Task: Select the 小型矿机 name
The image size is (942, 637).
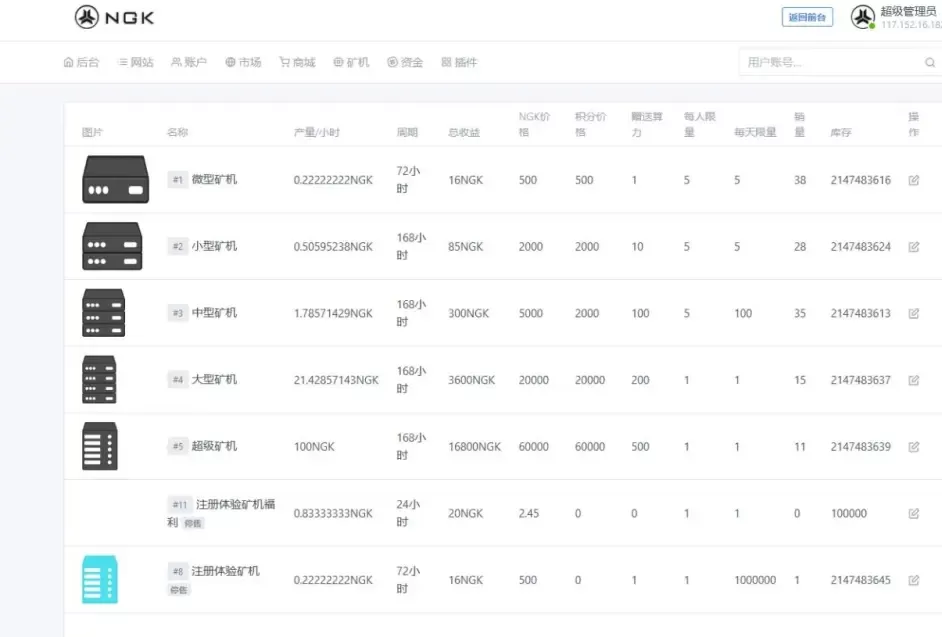Action: (214, 246)
